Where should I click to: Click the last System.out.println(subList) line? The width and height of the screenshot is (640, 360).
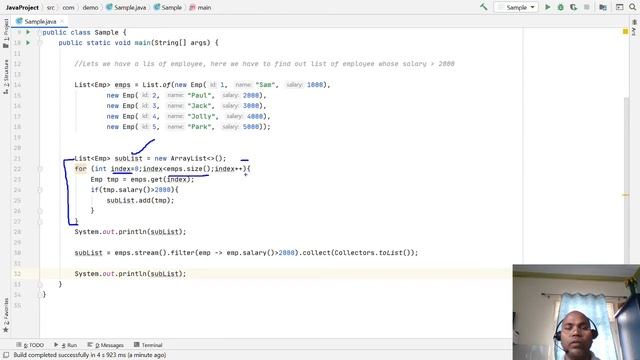click(x=130, y=273)
